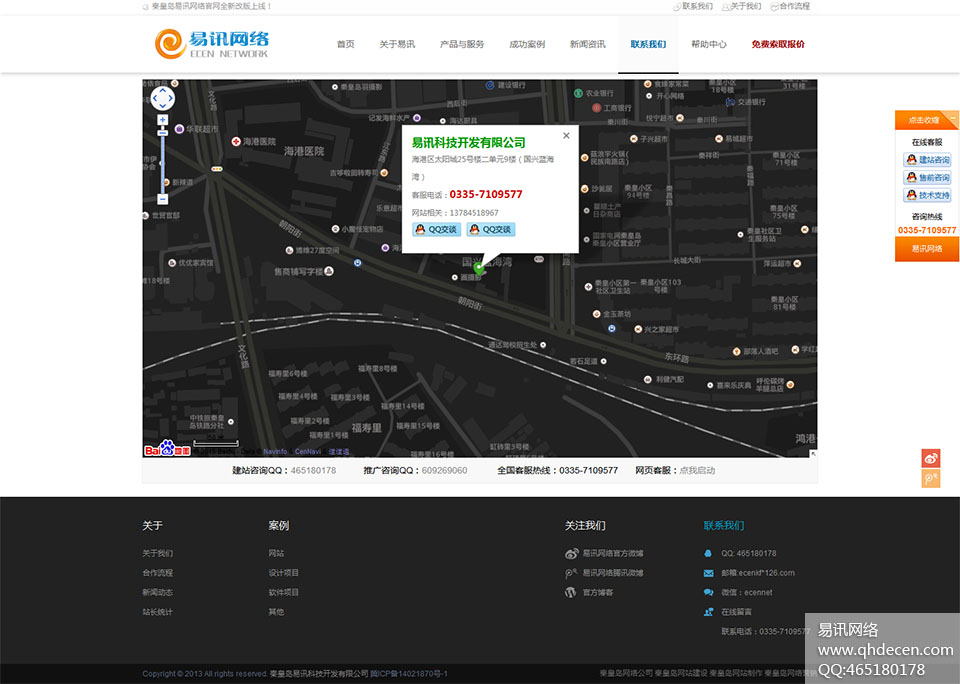Click the Tencent Weibo icon in footer
The height and width of the screenshot is (684, 960).
tap(571, 573)
